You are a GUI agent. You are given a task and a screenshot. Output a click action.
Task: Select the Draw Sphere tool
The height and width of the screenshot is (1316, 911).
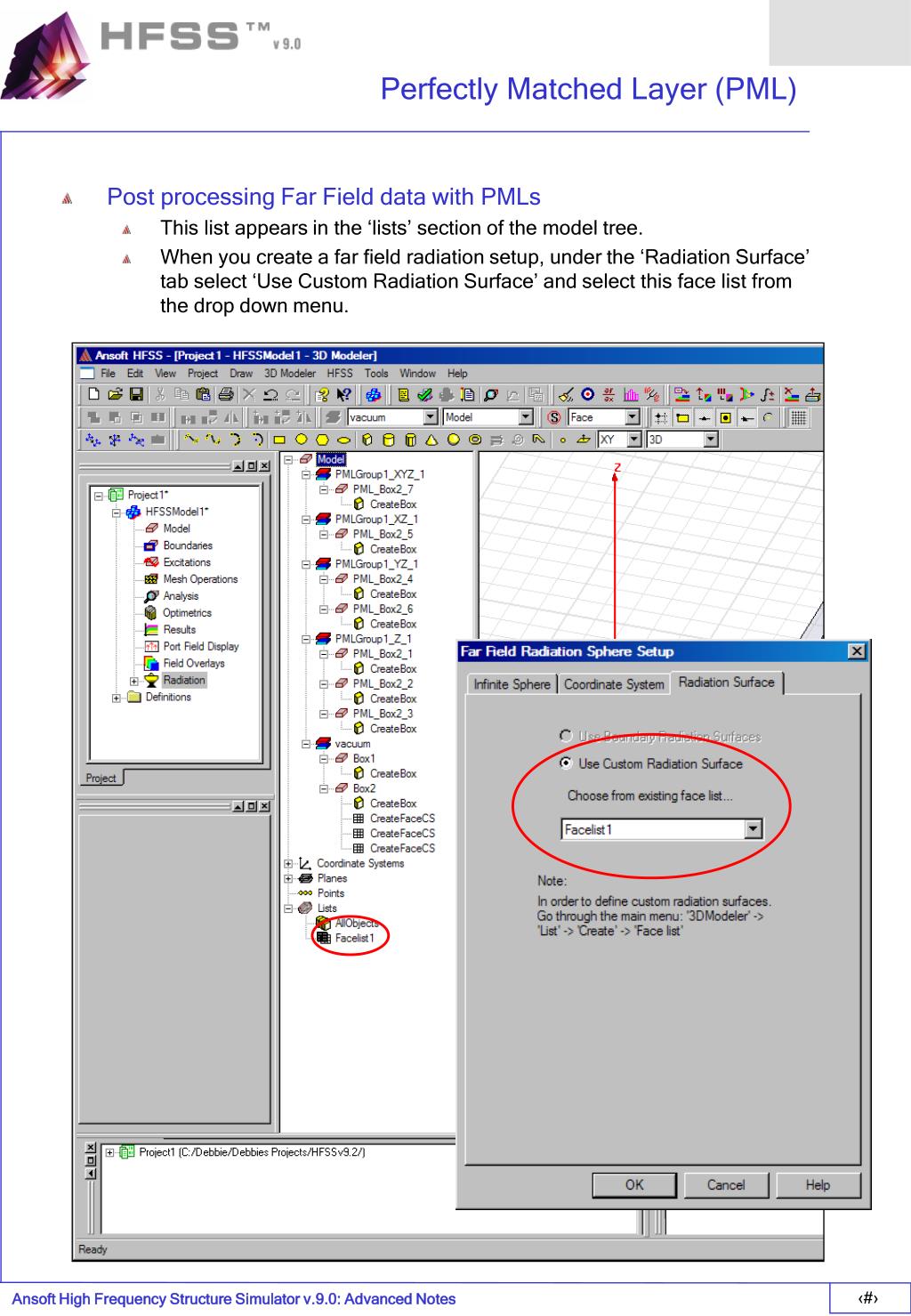point(454,440)
